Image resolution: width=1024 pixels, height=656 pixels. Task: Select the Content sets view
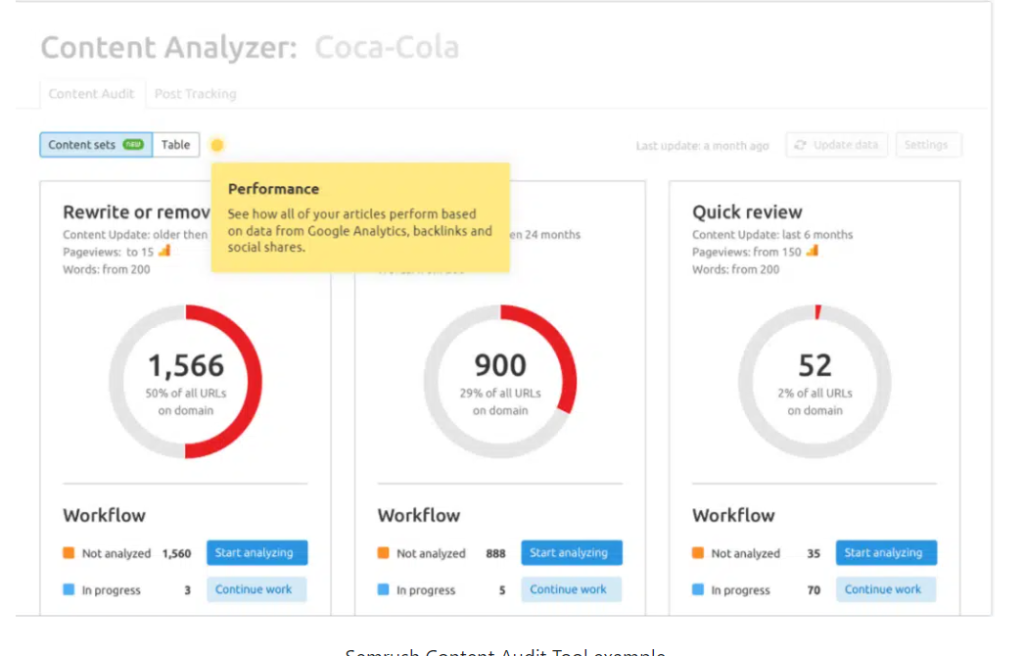[x=96, y=144]
